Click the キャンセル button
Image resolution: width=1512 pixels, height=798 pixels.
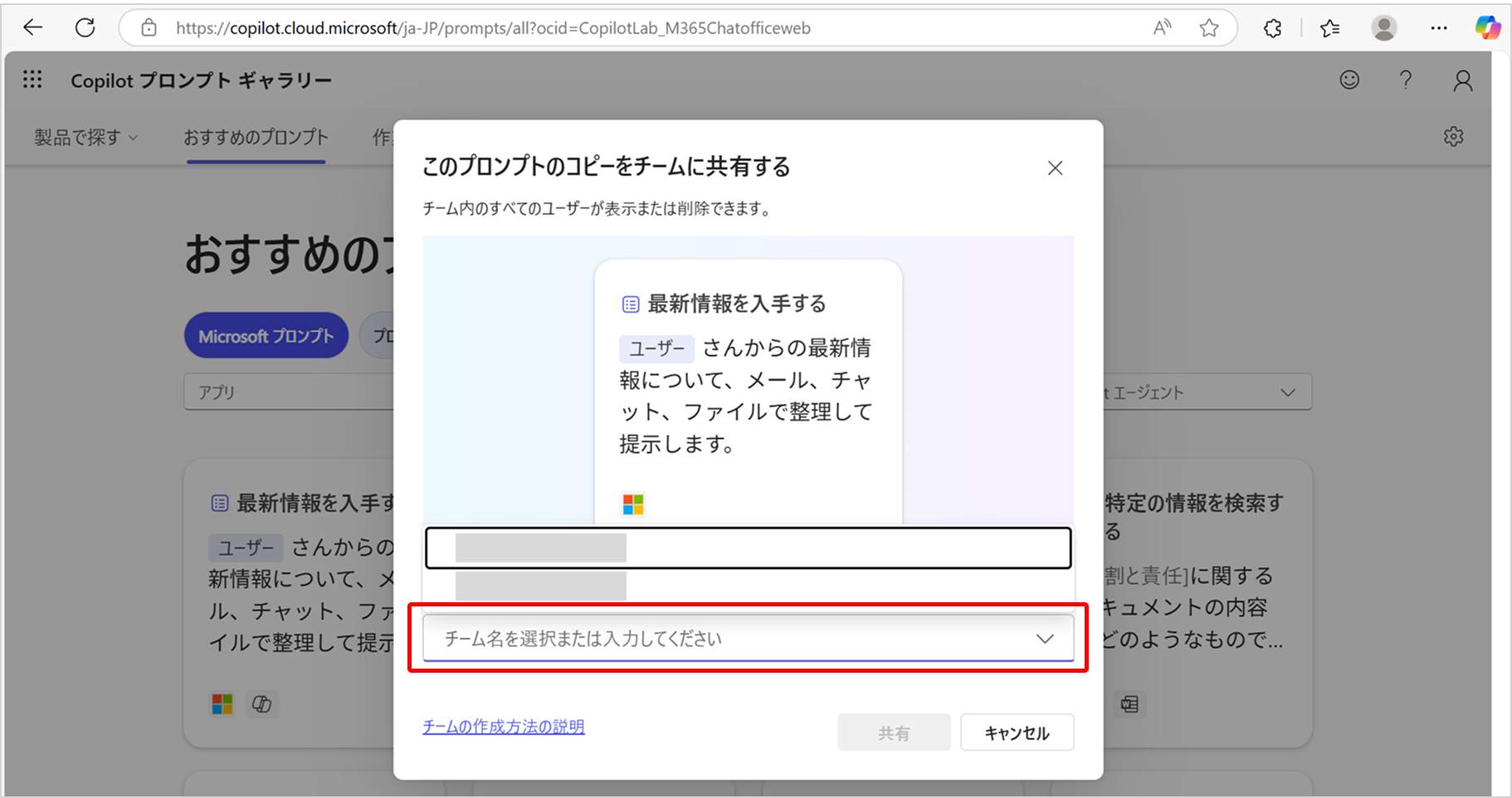point(1017,732)
